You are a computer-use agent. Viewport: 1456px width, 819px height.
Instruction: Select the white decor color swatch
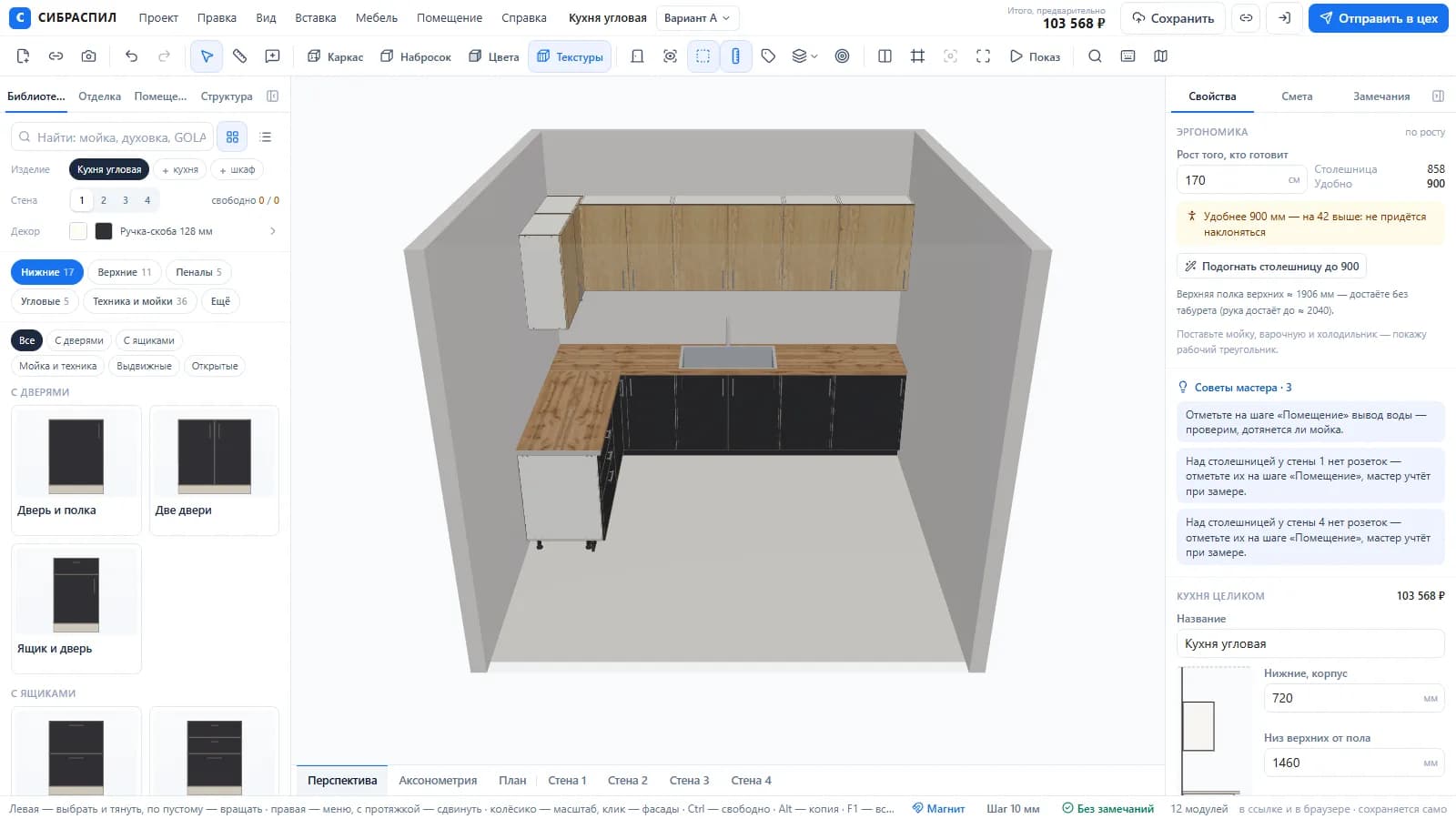(78, 231)
